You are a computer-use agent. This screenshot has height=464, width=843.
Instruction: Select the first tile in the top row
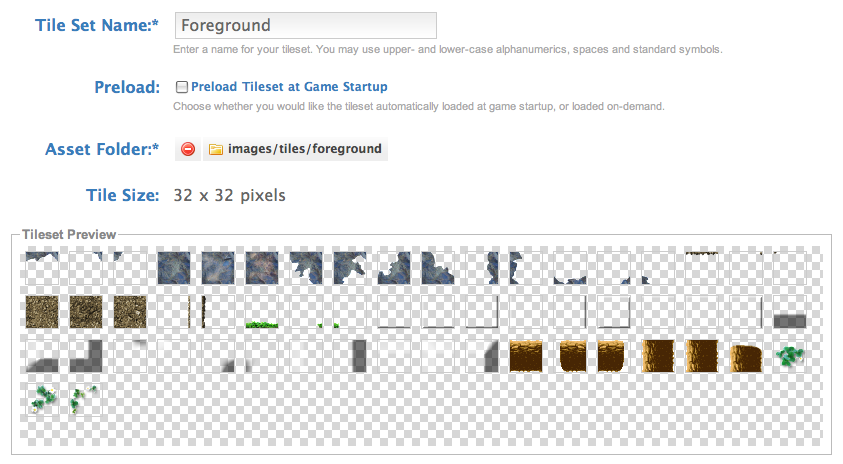[x=41, y=268]
